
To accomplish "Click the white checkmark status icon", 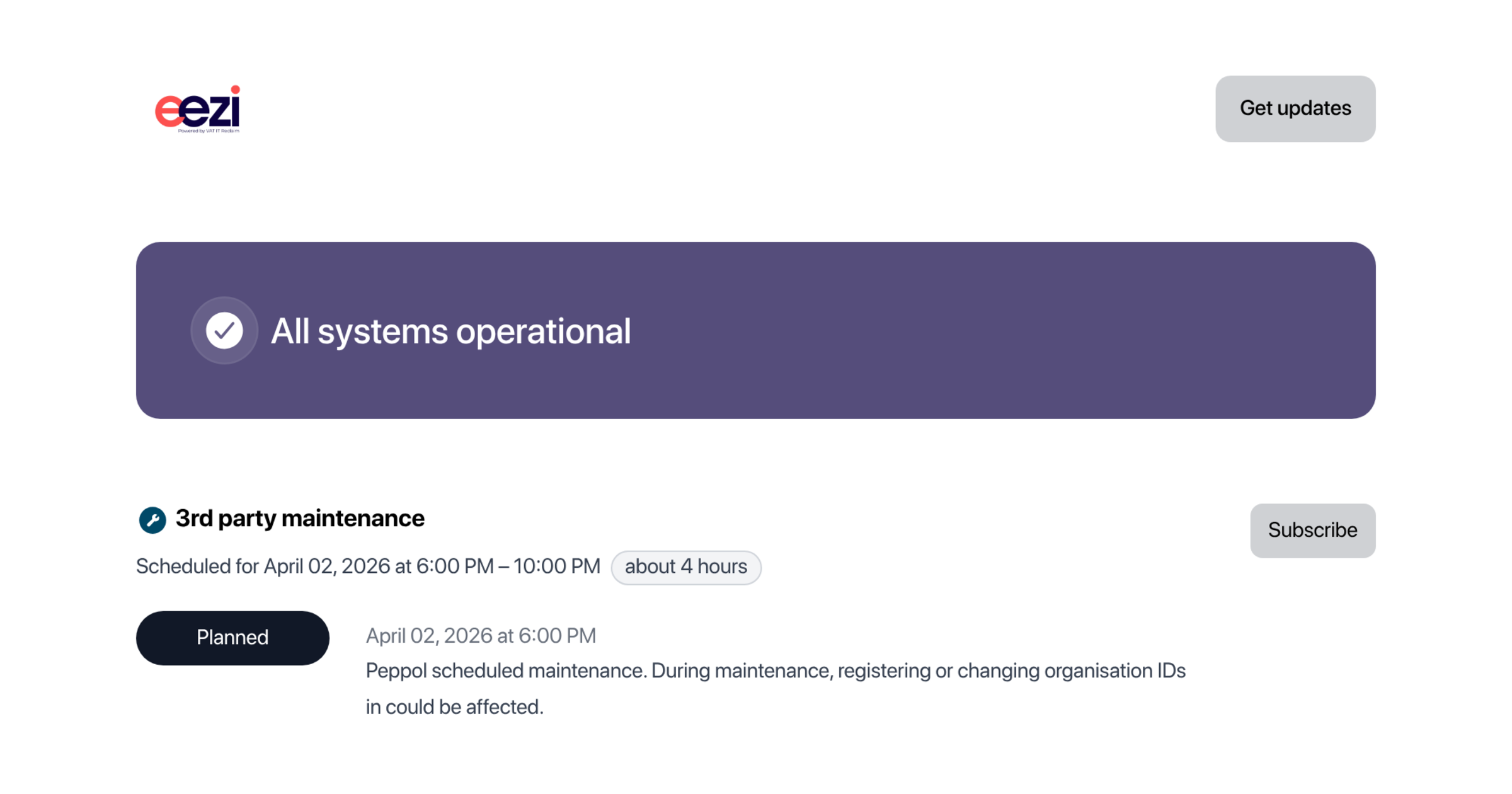I will pyautogui.click(x=224, y=330).
